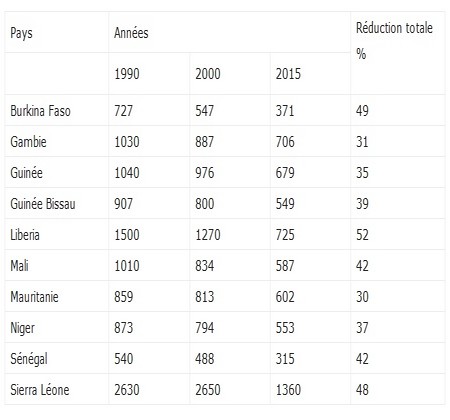This screenshot has width=450, height=420.
Task: Select the Mauritanie country cell
Action: [x=34, y=297]
